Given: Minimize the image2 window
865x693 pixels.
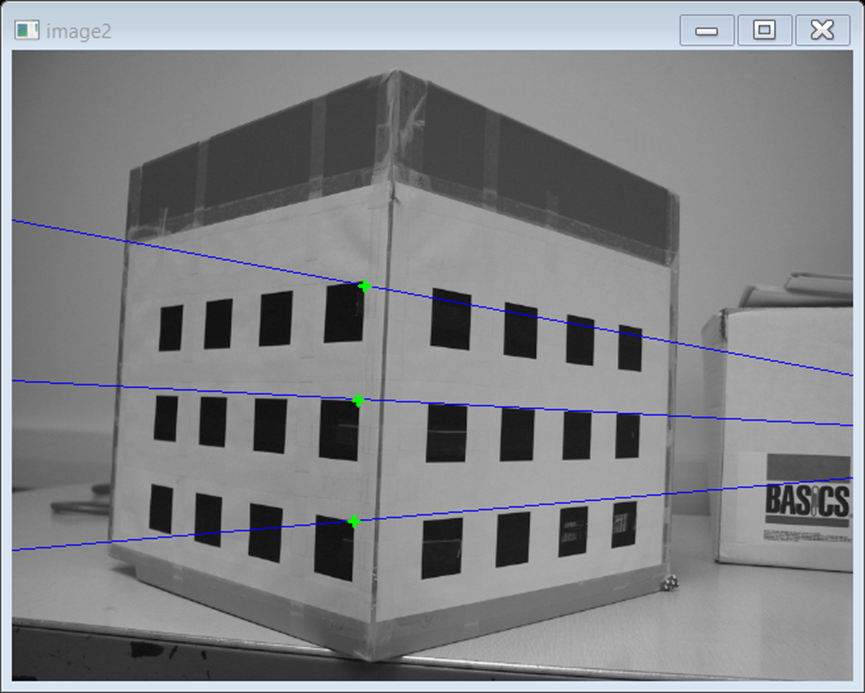Looking at the screenshot, I should coord(708,30).
